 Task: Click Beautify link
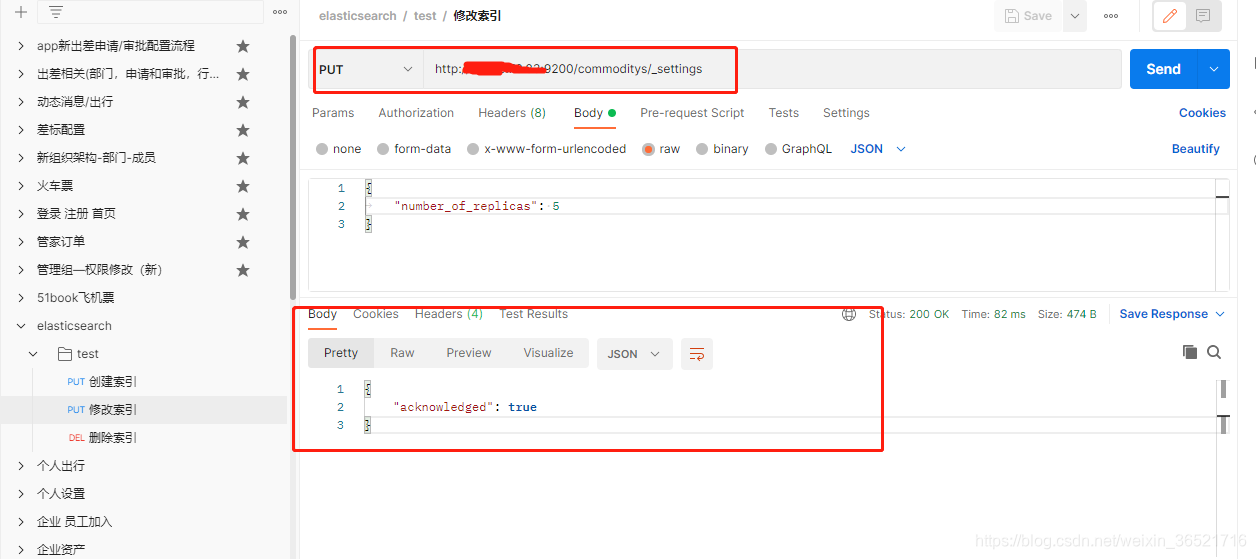click(x=1196, y=149)
